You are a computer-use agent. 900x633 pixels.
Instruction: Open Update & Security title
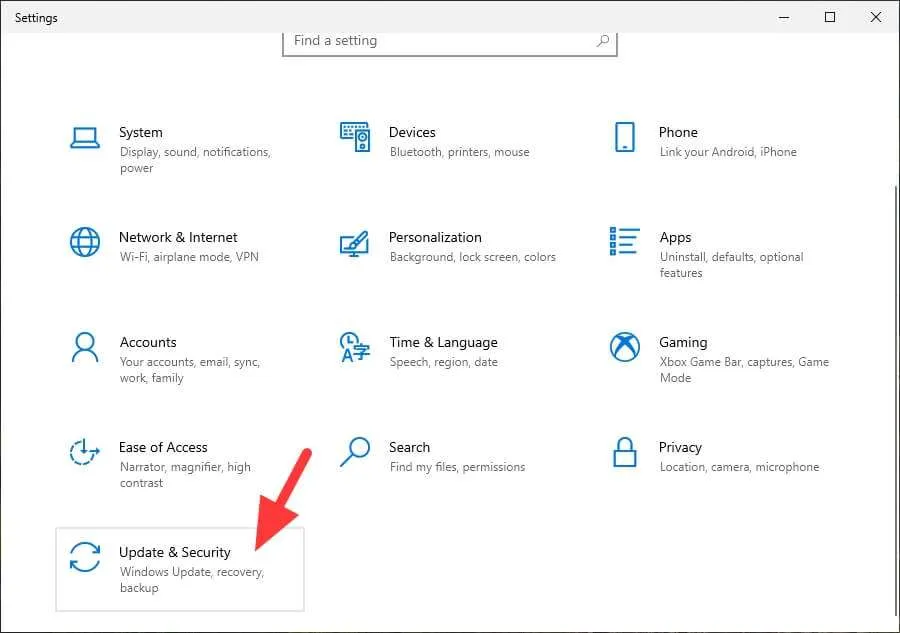click(174, 553)
